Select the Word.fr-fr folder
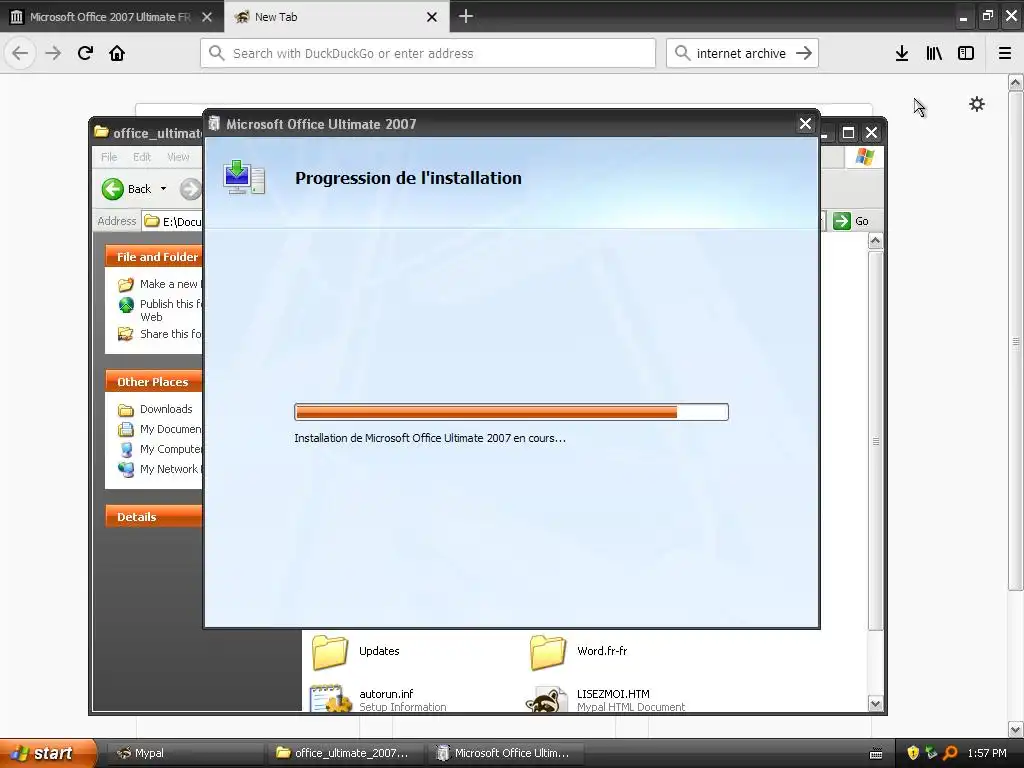The height and width of the screenshot is (768, 1024). coord(579,651)
